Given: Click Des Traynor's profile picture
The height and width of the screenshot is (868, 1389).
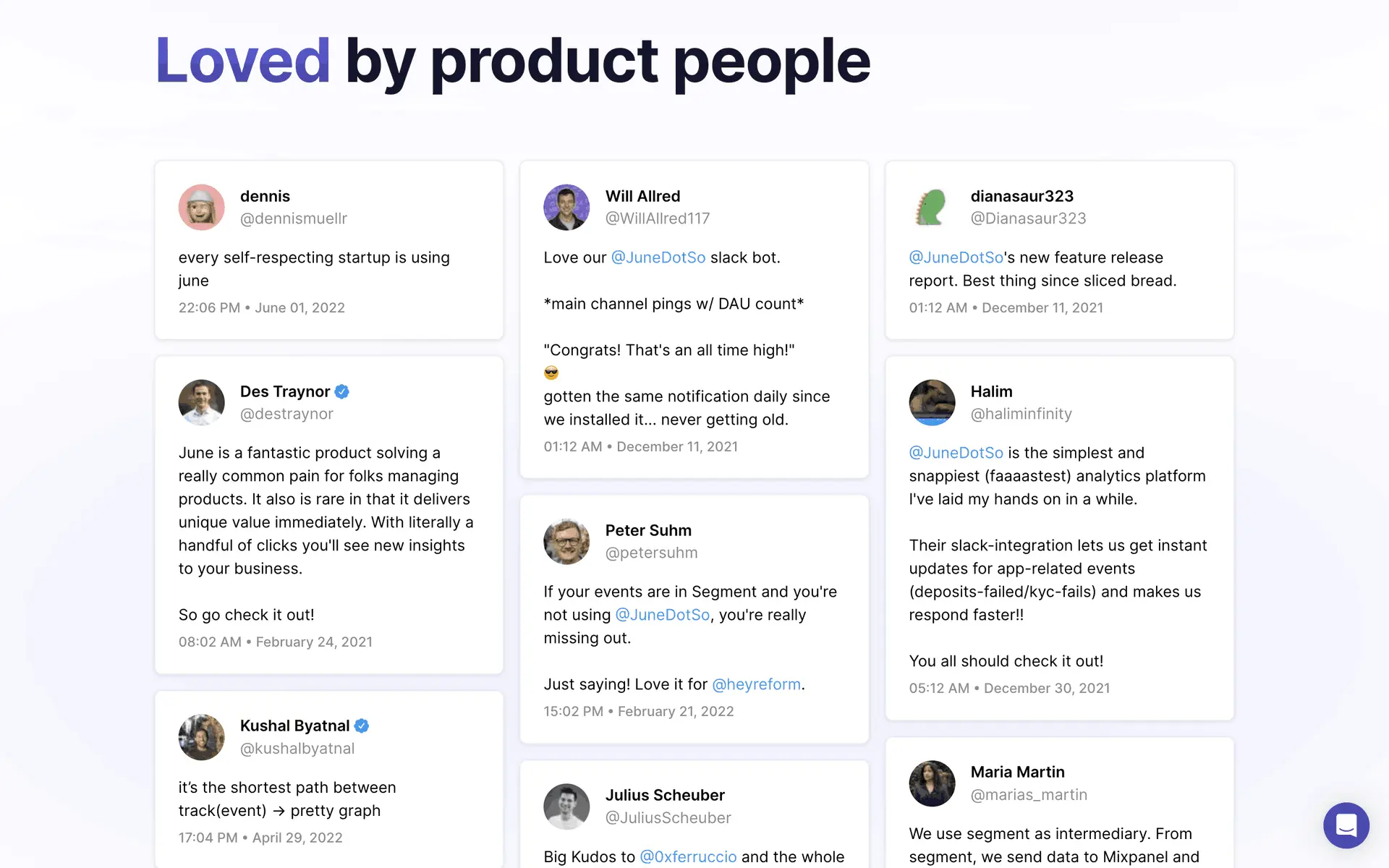Looking at the screenshot, I should 202,403.
